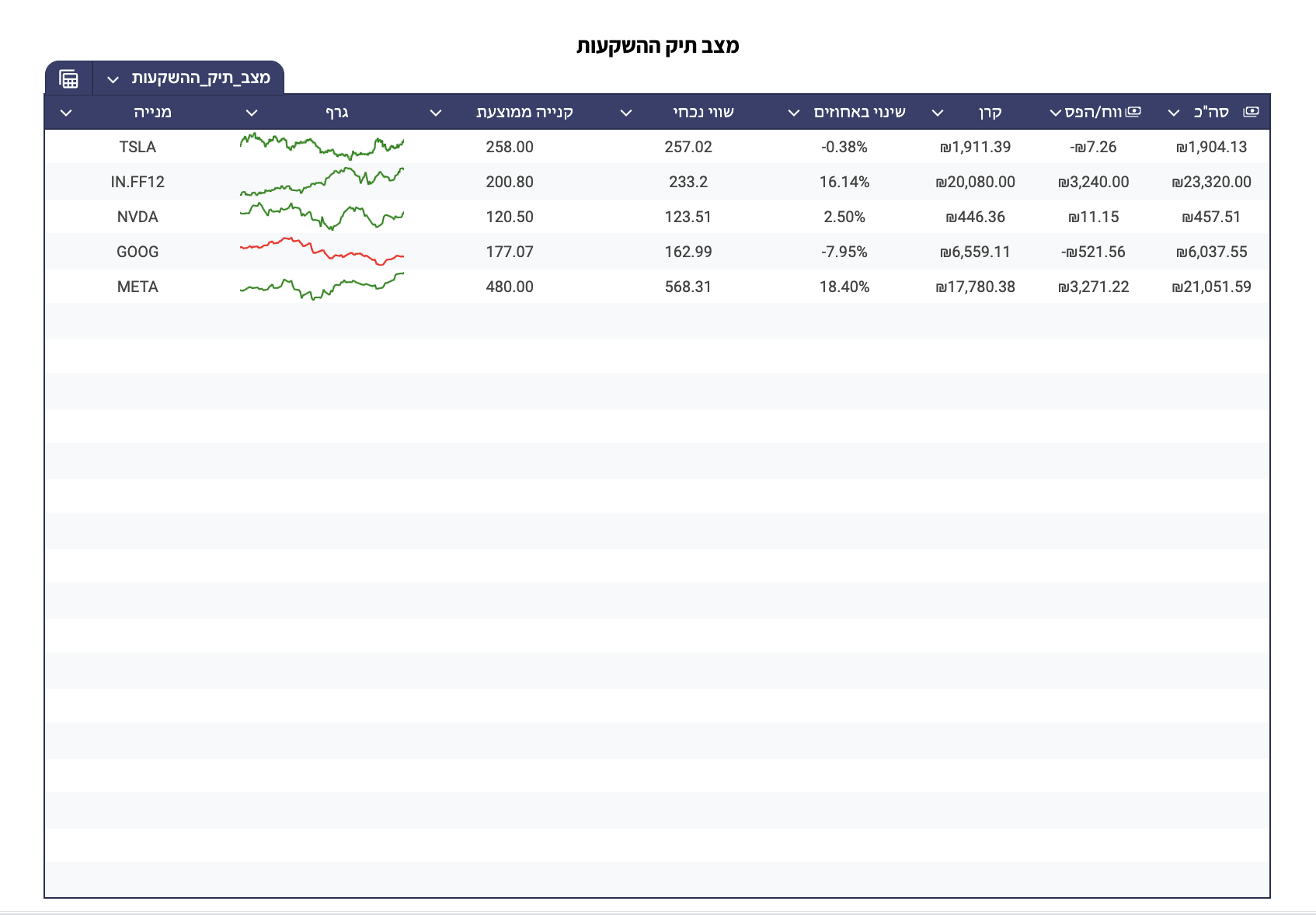Click the מצב תיק ההשקעות page title
The height and width of the screenshot is (915, 1316).
point(657,45)
